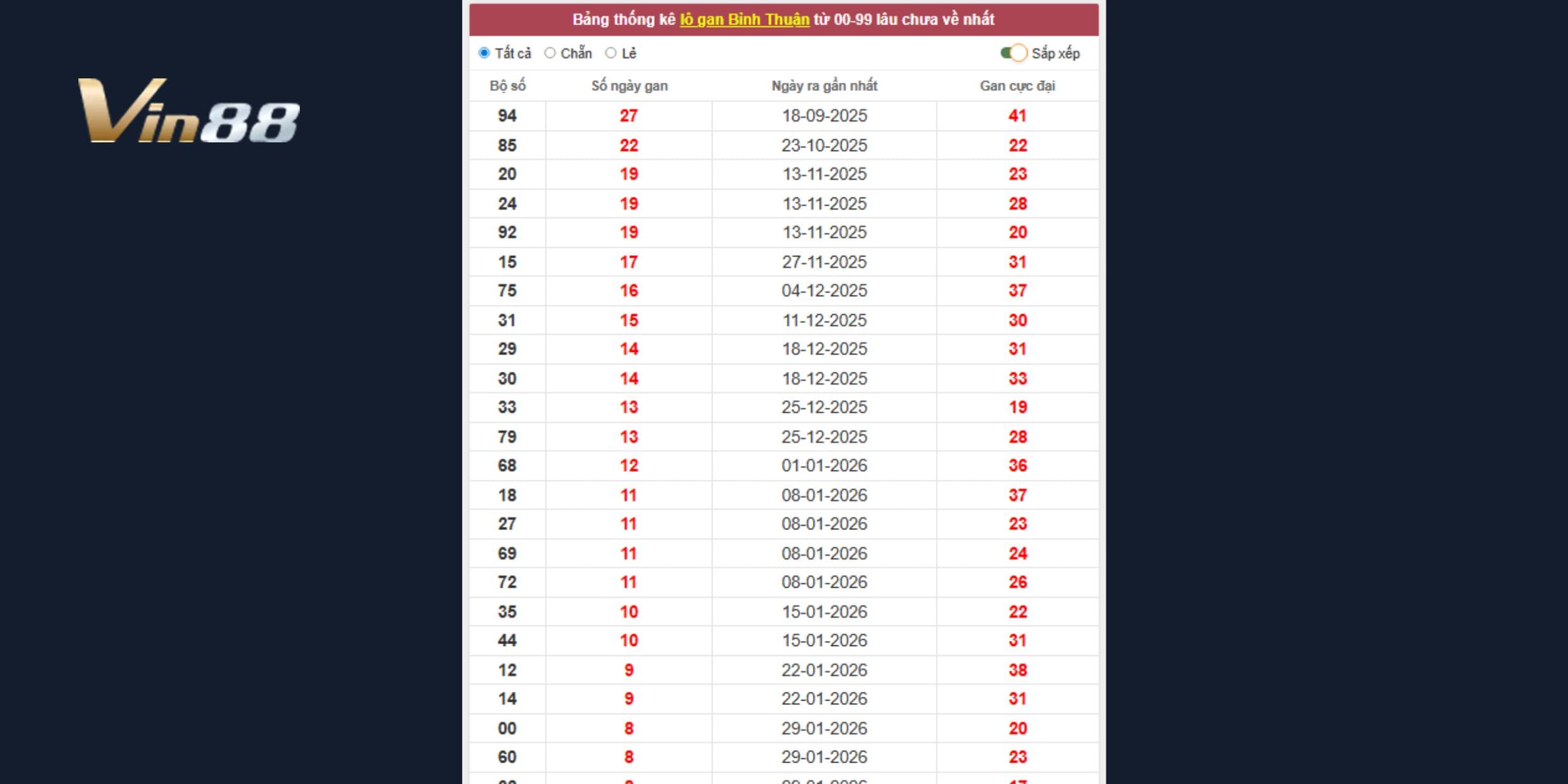Choose the 'Lẻ' radio filter
This screenshot has height=784, width=1568.
(611, 53)
